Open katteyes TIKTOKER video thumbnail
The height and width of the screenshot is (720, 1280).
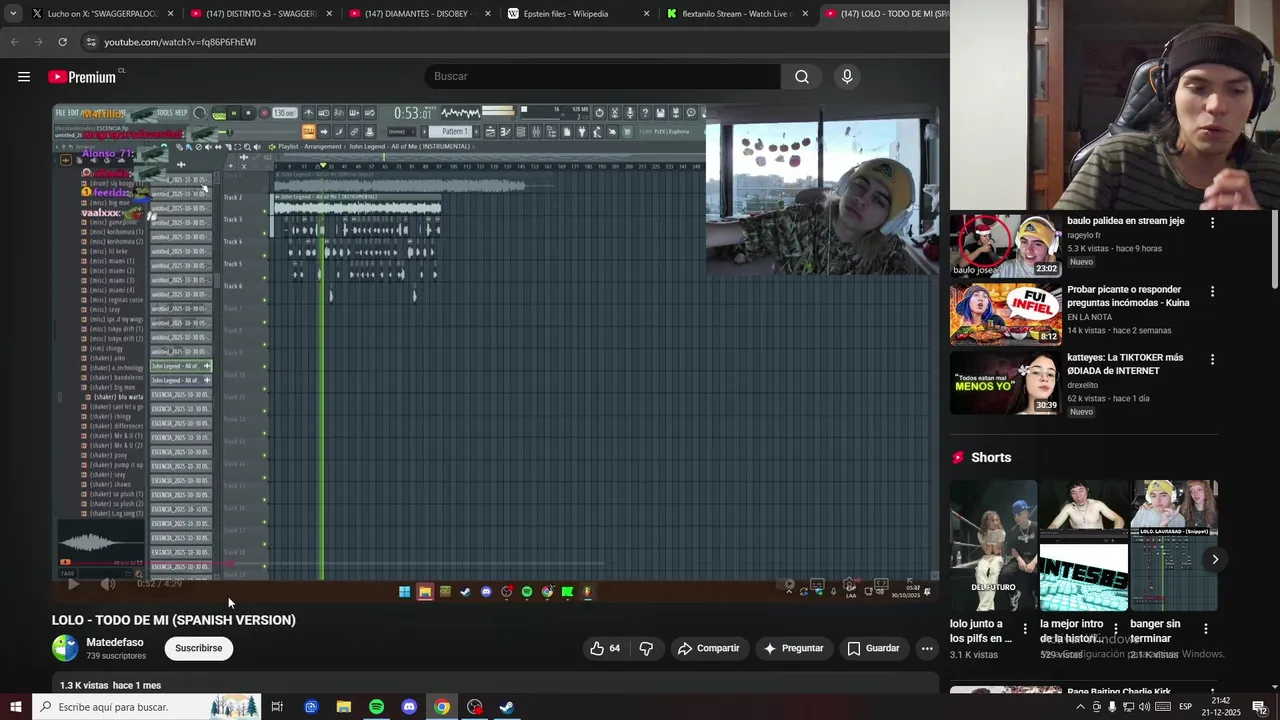click(1005, 383)
